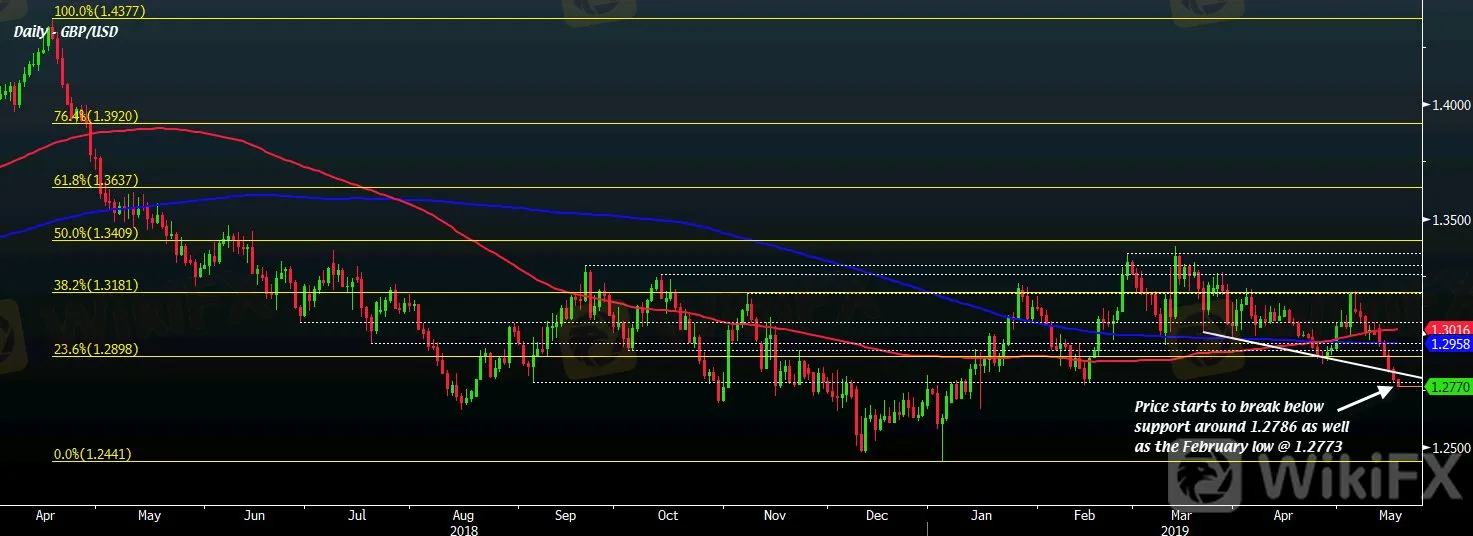Click the 2018 year label on the time axis
Screen dimensions: 1473x536
(x=464, y=529)
